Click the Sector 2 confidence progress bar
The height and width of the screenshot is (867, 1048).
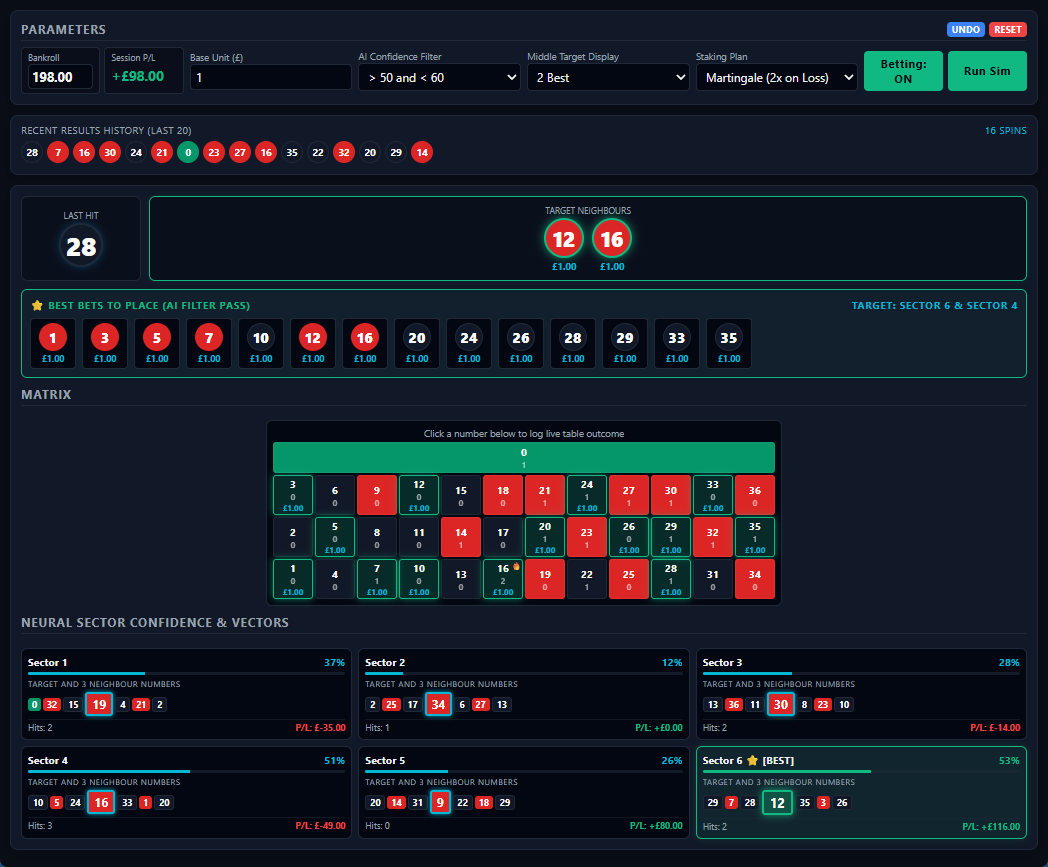pyautogui.click(x=523, y=673)
